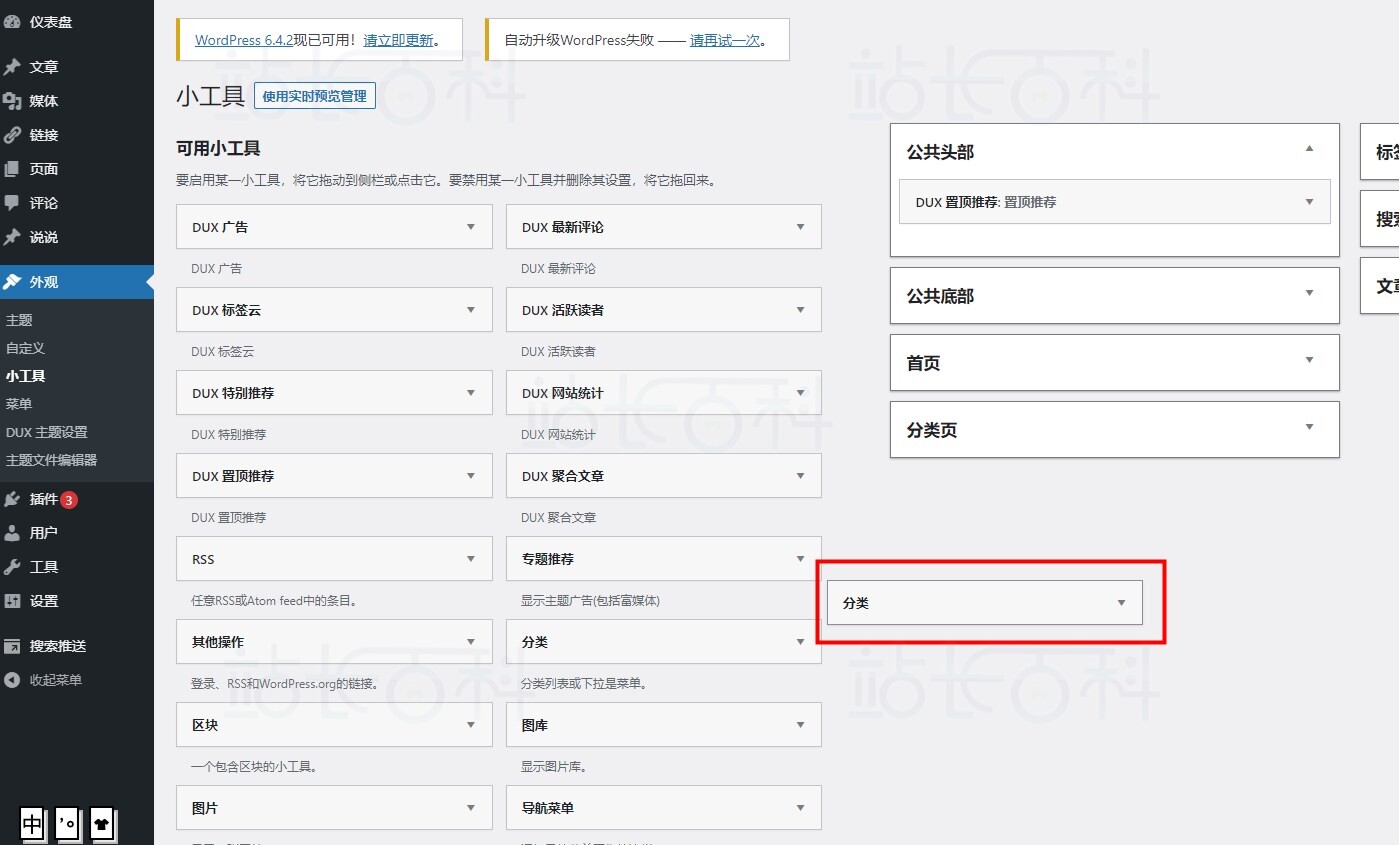Expand the 图库 widget arrow

[800, 725]
